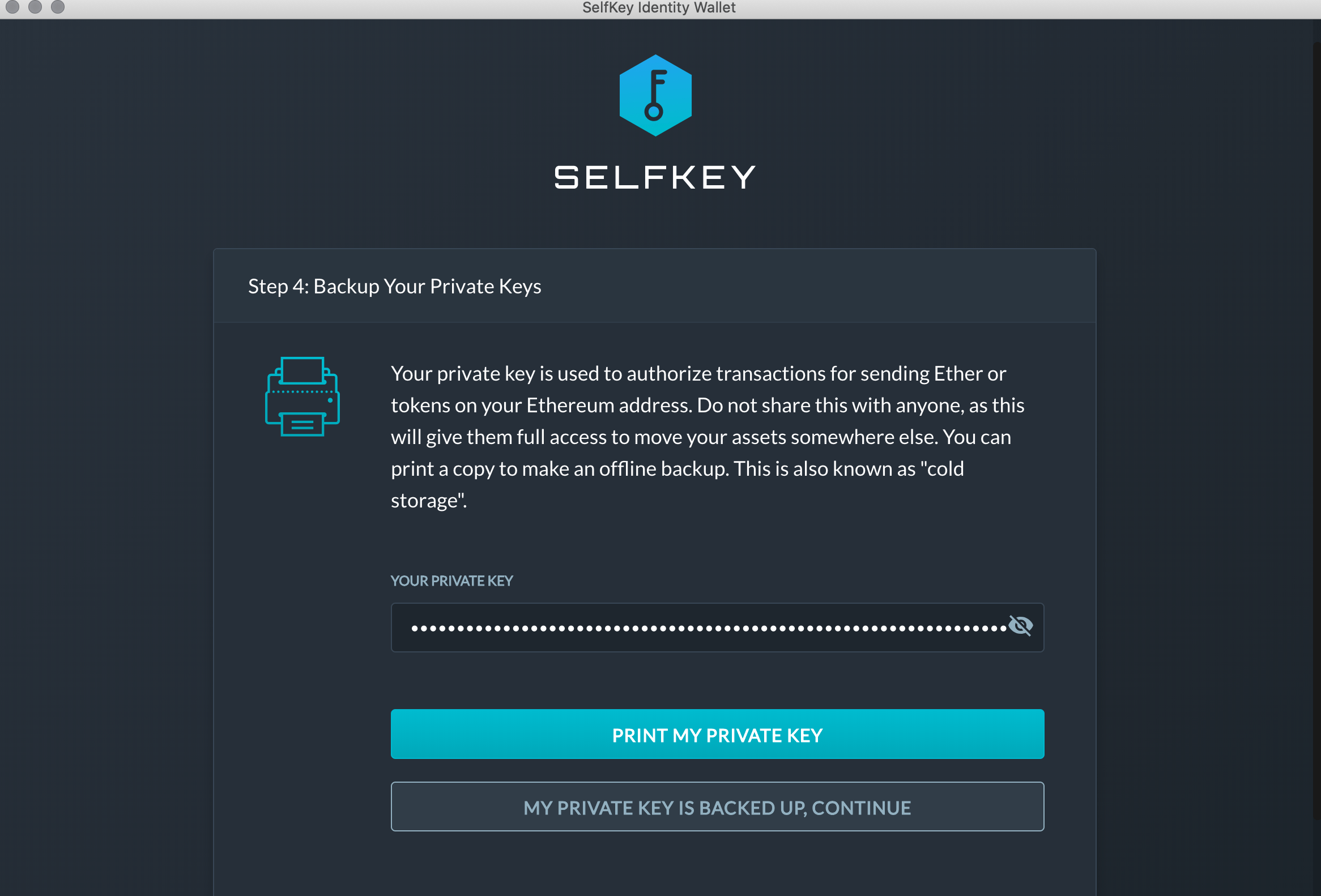Click the SelfKey Identity Wallet window title
The width and height of the screenshot is (1321, 896).
(659, 7)
